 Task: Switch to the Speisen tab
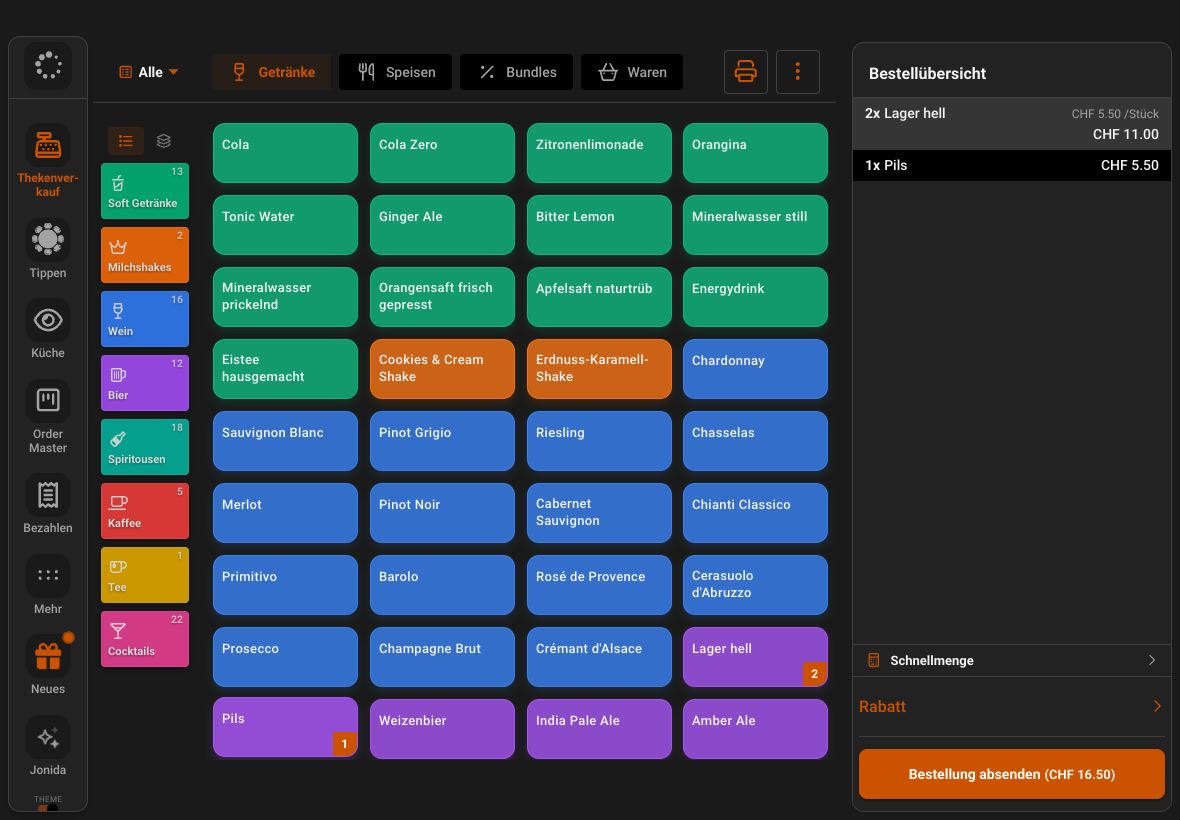(396, 72)
